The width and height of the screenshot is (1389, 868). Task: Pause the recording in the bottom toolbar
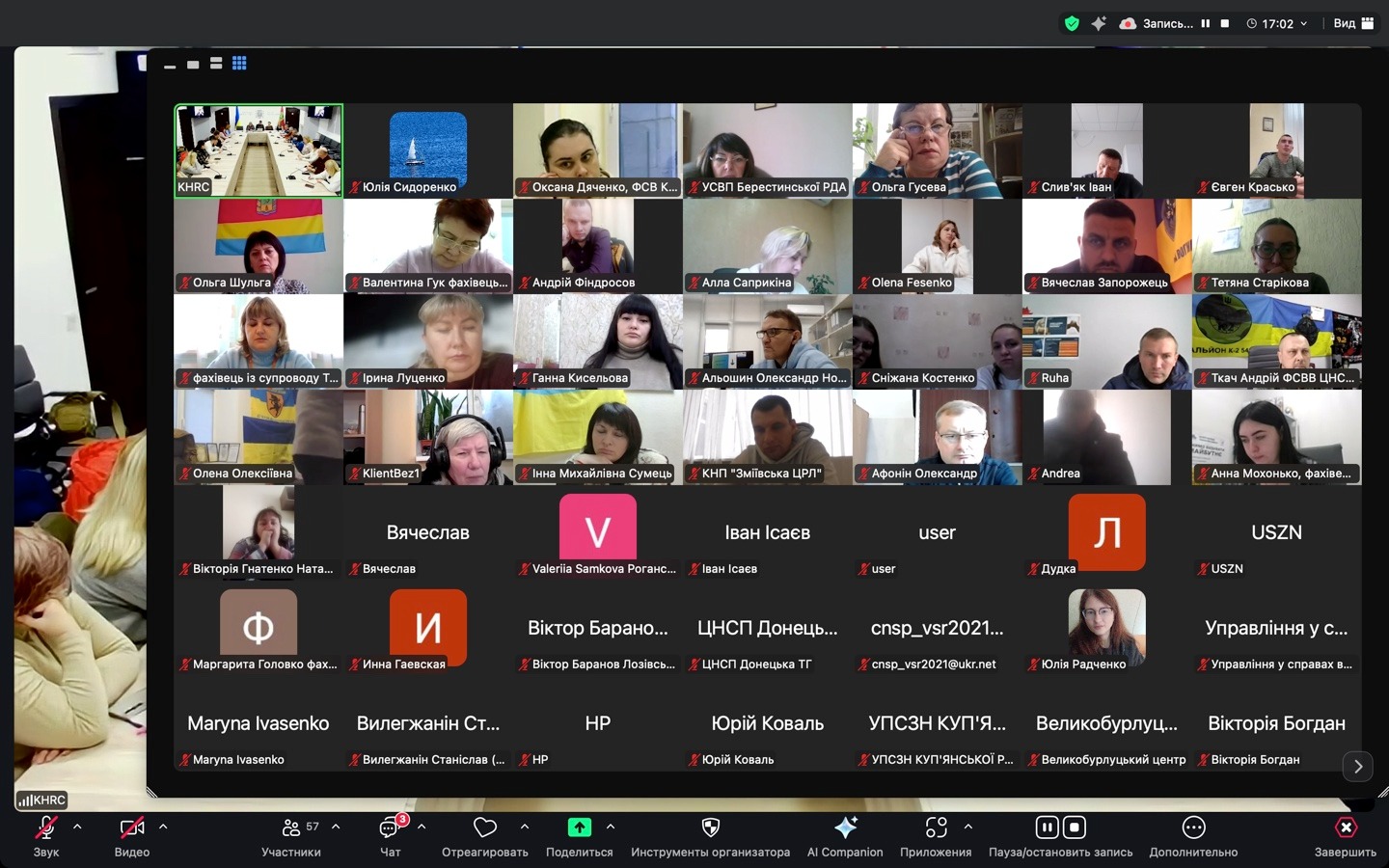pos(1047,827)
